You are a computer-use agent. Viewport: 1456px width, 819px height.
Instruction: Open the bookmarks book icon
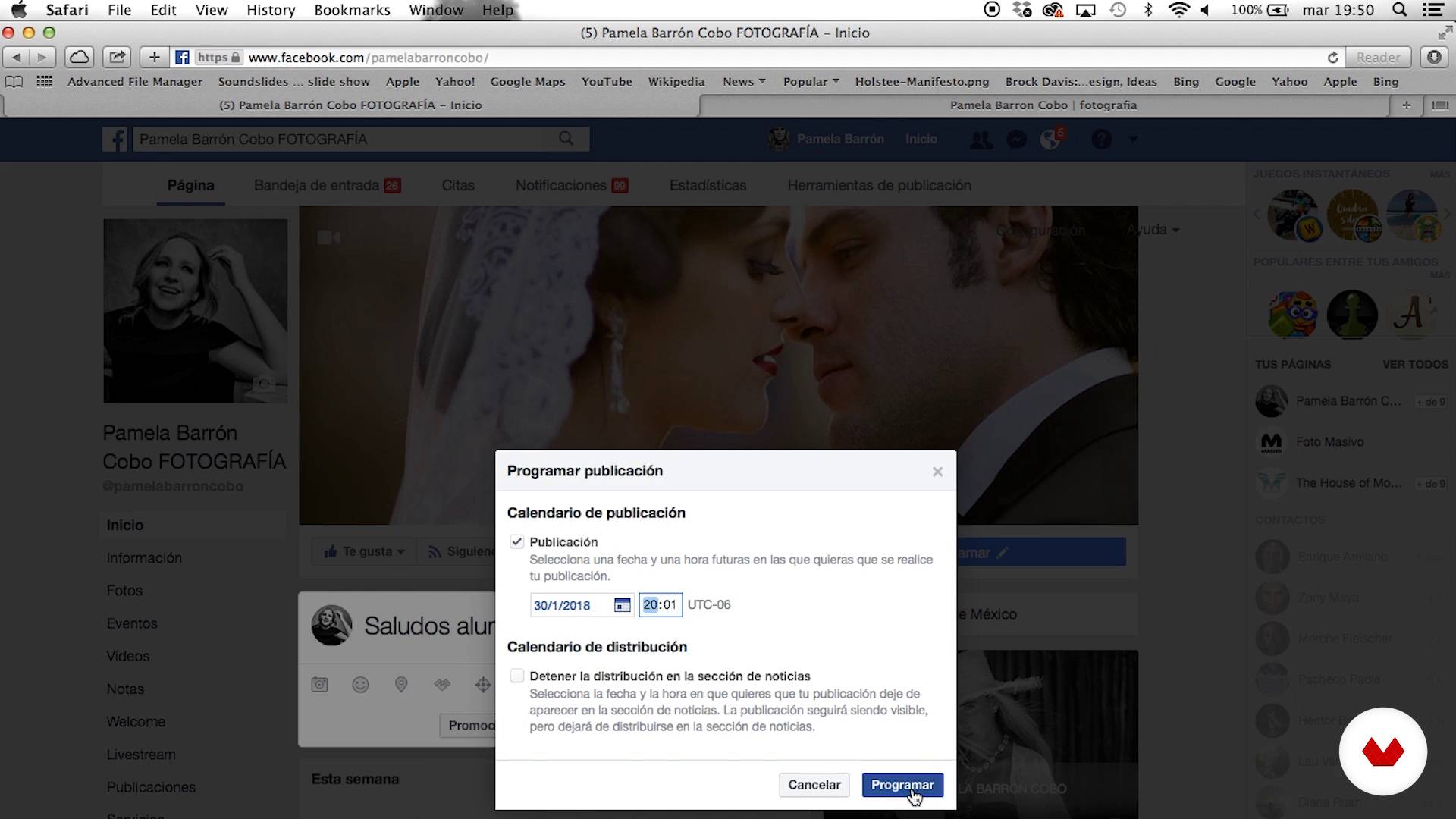click(14, 81)
